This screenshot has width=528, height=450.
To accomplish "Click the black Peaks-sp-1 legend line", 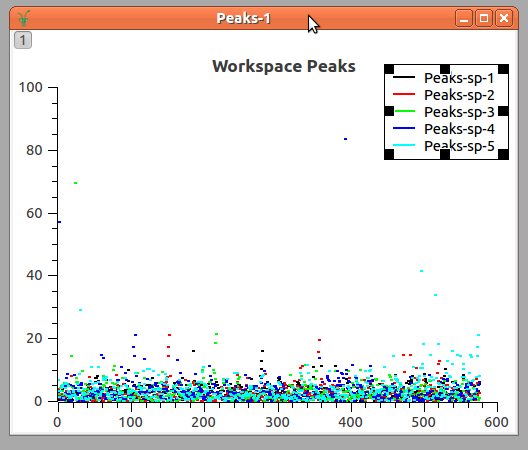I will (x=404, y=77).
